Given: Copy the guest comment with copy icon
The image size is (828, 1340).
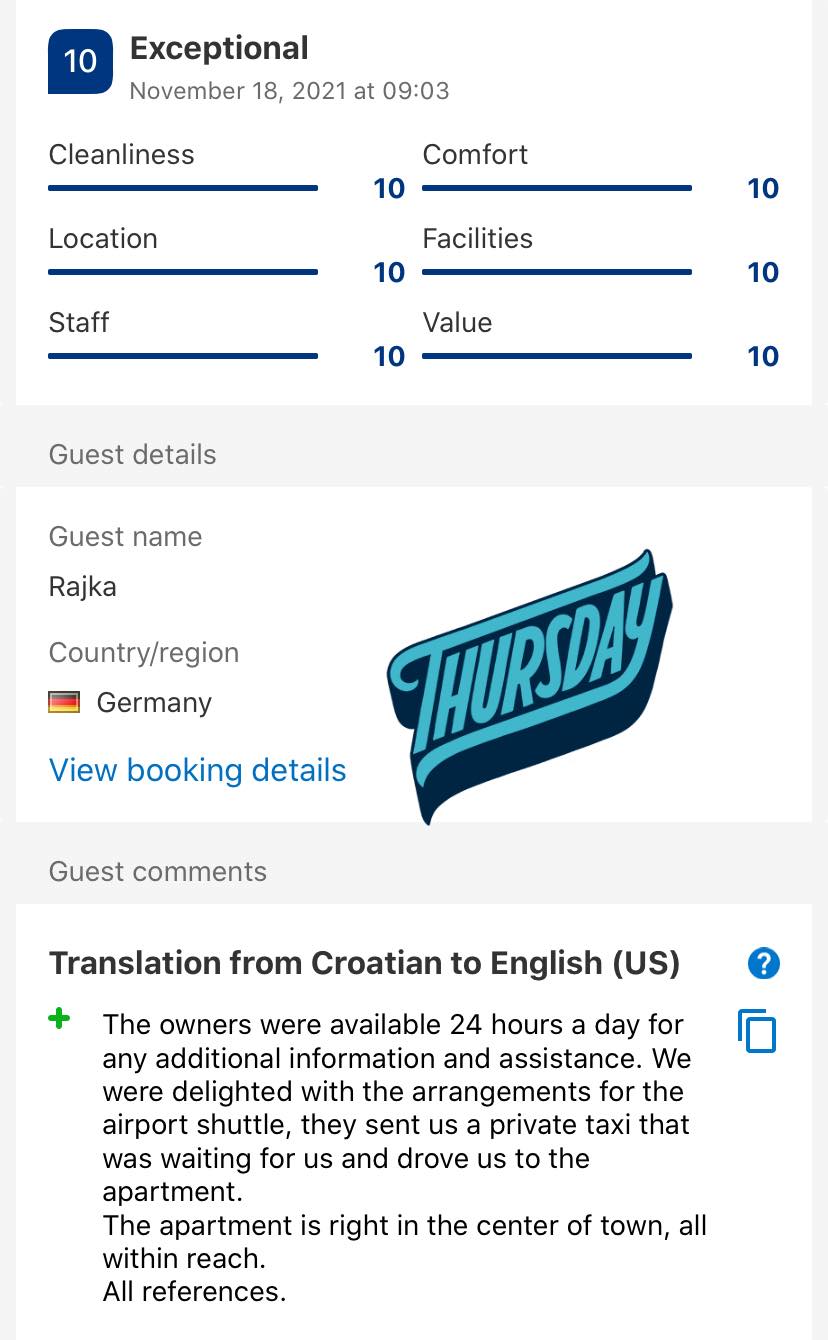Looking at the screenshot, I should tap(757, 1031).
